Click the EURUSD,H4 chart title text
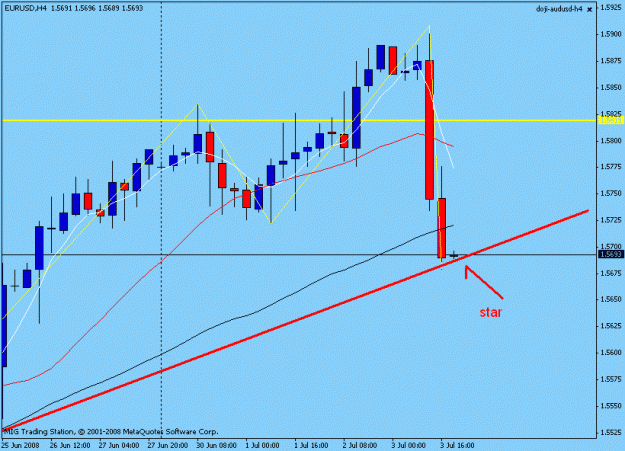The height and width of the screenshot is (451, 625). click(24, 8)
